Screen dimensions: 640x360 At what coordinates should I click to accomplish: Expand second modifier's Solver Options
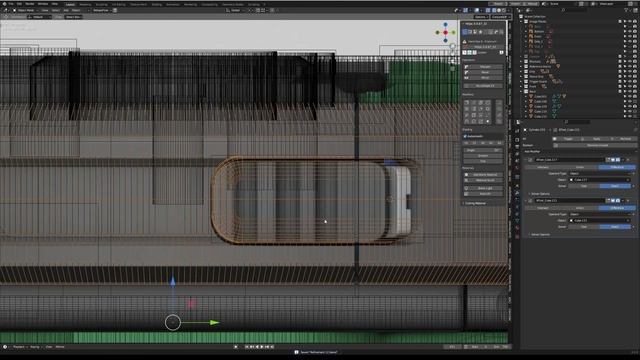(540, 235)
